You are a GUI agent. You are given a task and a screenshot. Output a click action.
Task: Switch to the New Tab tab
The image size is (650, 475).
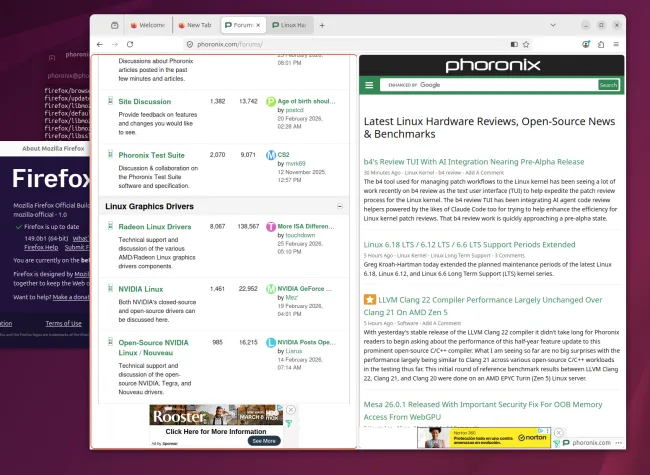[195, 25]
